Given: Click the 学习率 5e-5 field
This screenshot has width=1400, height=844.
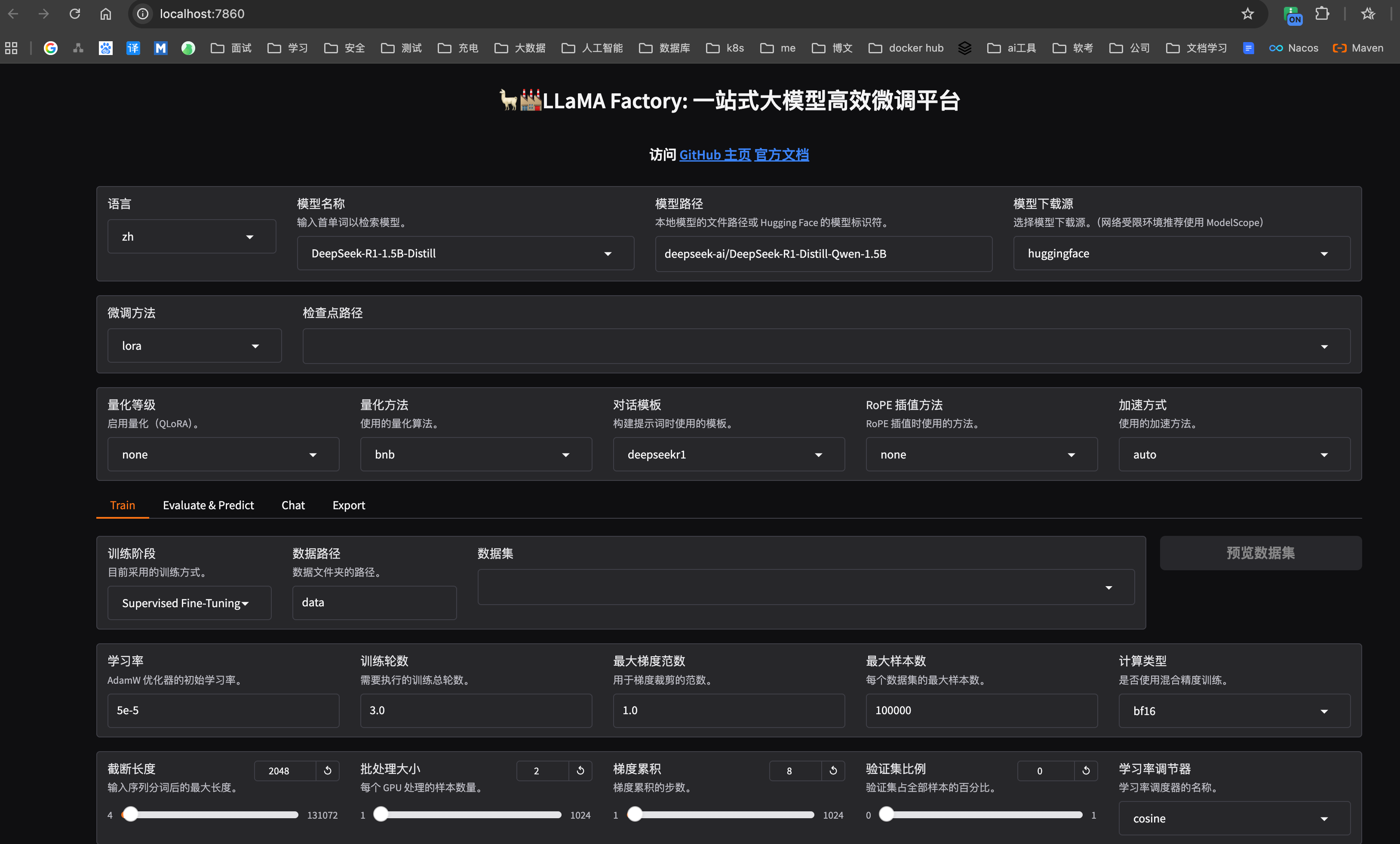Looking at the screenshot, I should (x=223, y=710).
